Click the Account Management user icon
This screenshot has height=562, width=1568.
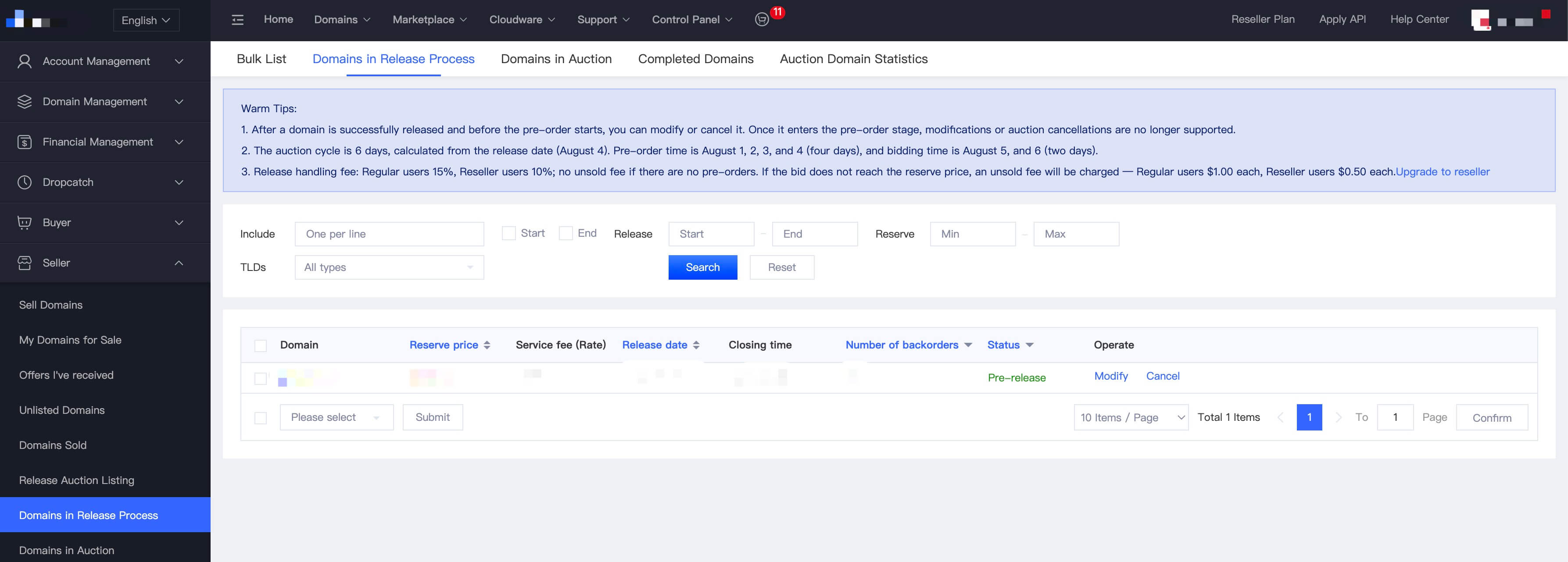click(24, 61)
